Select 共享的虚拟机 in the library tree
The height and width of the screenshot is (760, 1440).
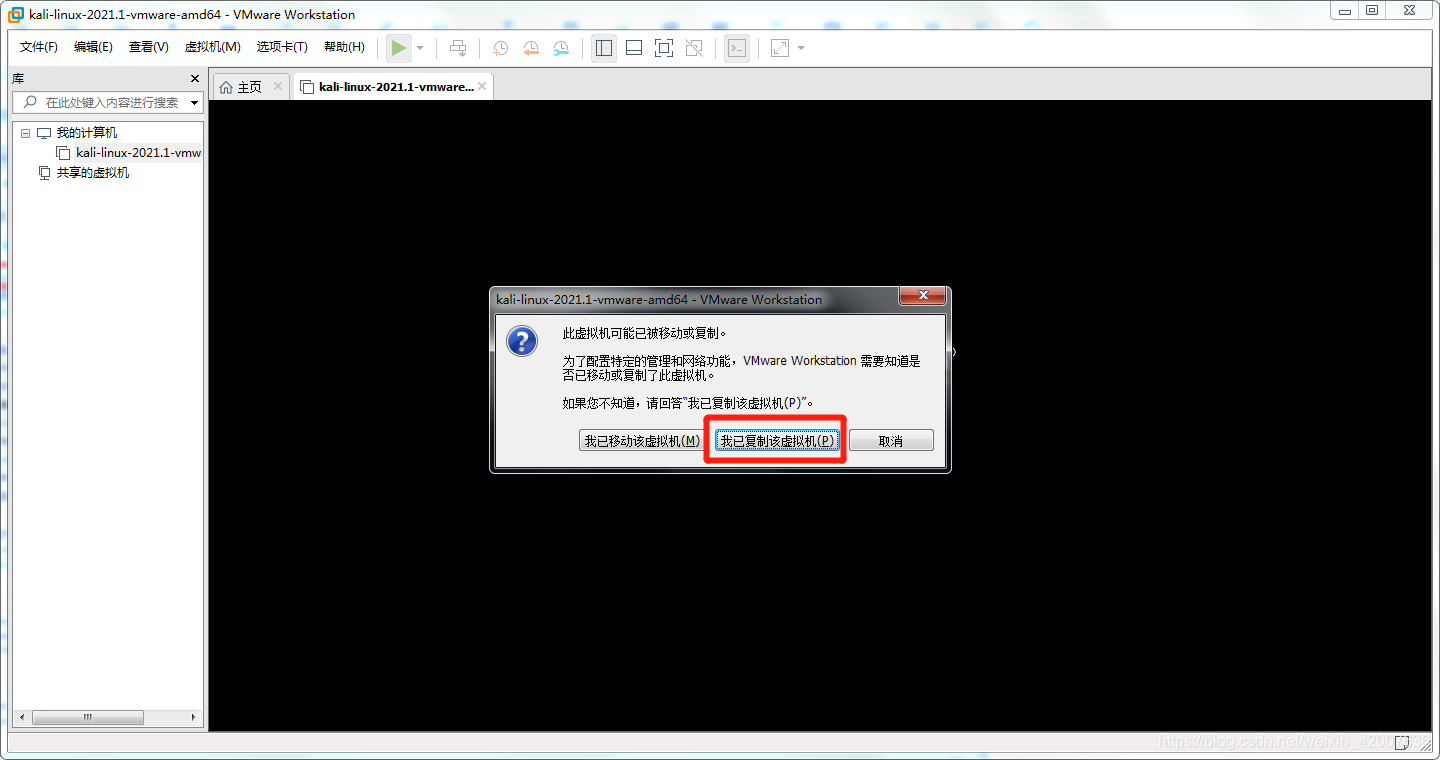click(x=92, y=173)
